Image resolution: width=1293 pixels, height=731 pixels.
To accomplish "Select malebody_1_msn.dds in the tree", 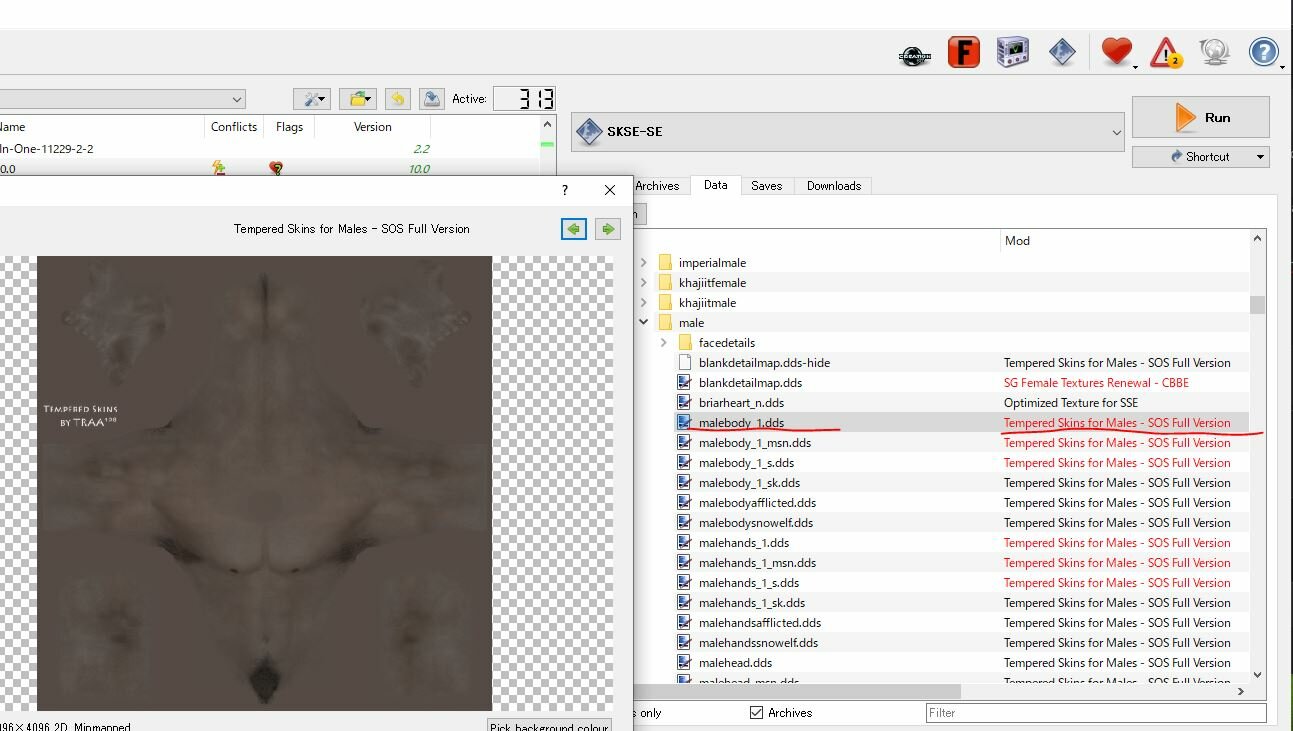I will point(755,442).
